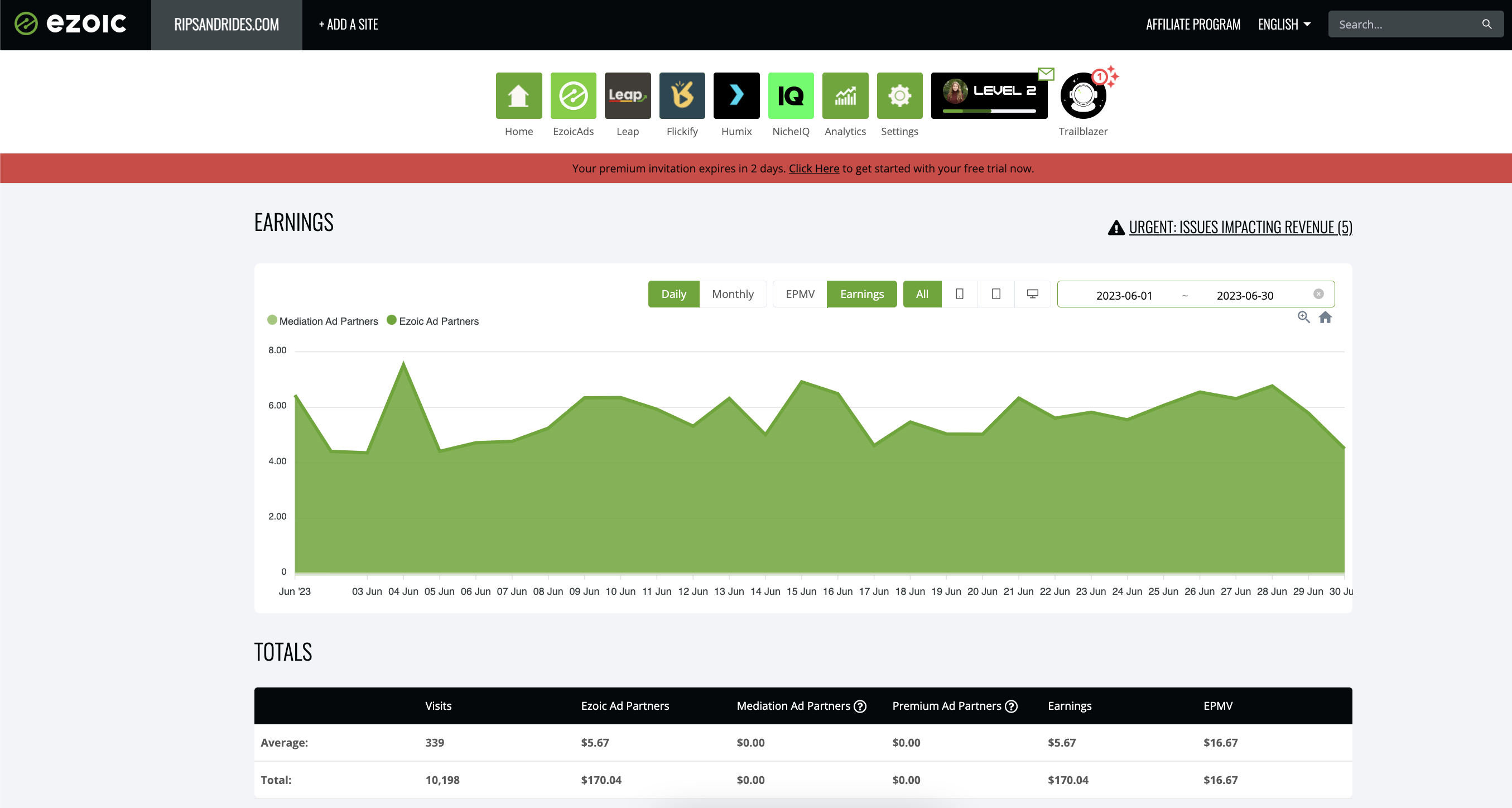Open Urgent: Issues Impacting Revenue link

(1240, 227)
